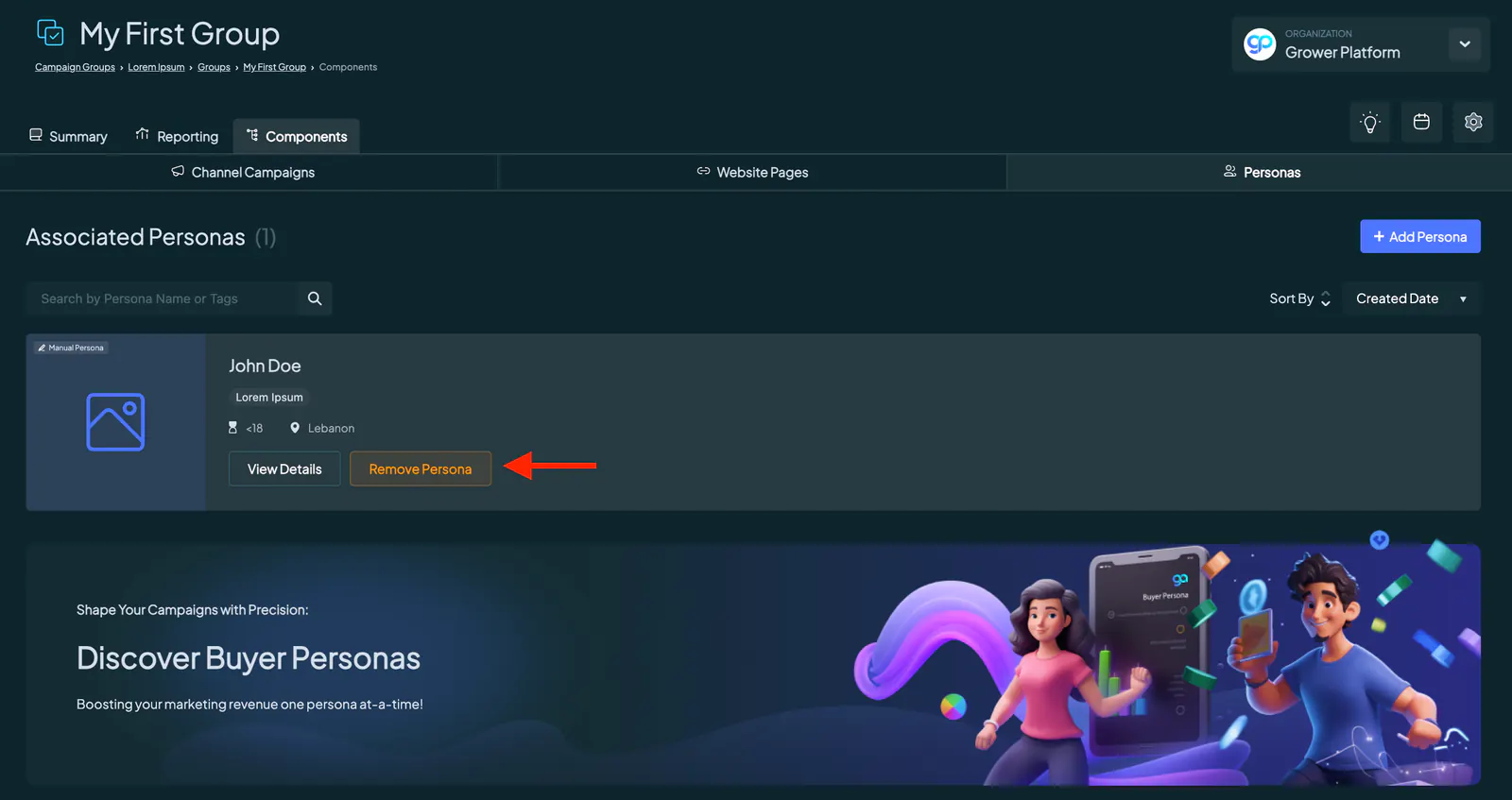
Task: Click the Remove Persona button
Action: click(421, 468)
